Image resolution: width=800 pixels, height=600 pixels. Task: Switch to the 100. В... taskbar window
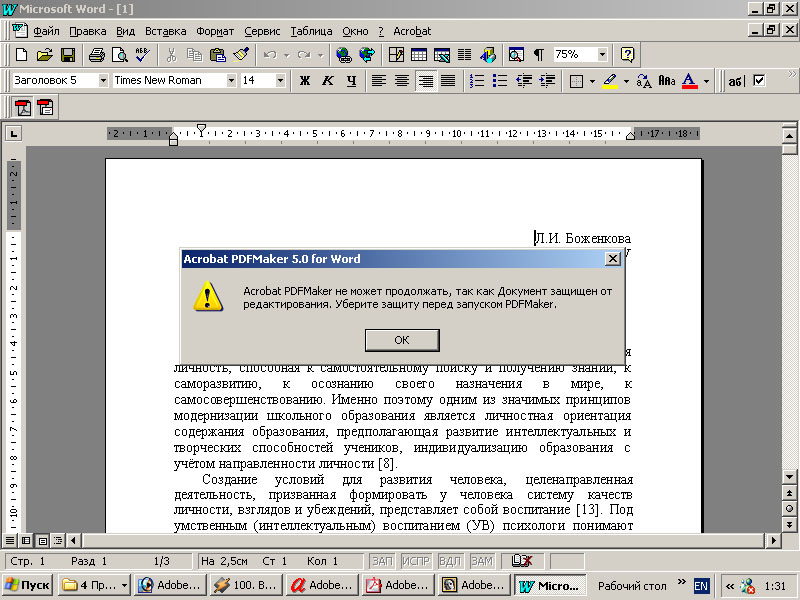pyautogui.click(x=245, y=585)
